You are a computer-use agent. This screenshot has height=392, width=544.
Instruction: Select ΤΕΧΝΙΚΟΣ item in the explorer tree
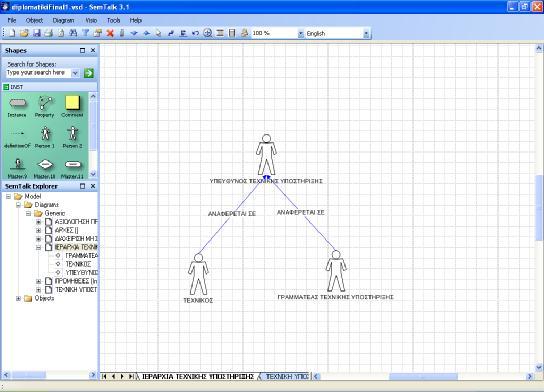(x=78, y=264)
